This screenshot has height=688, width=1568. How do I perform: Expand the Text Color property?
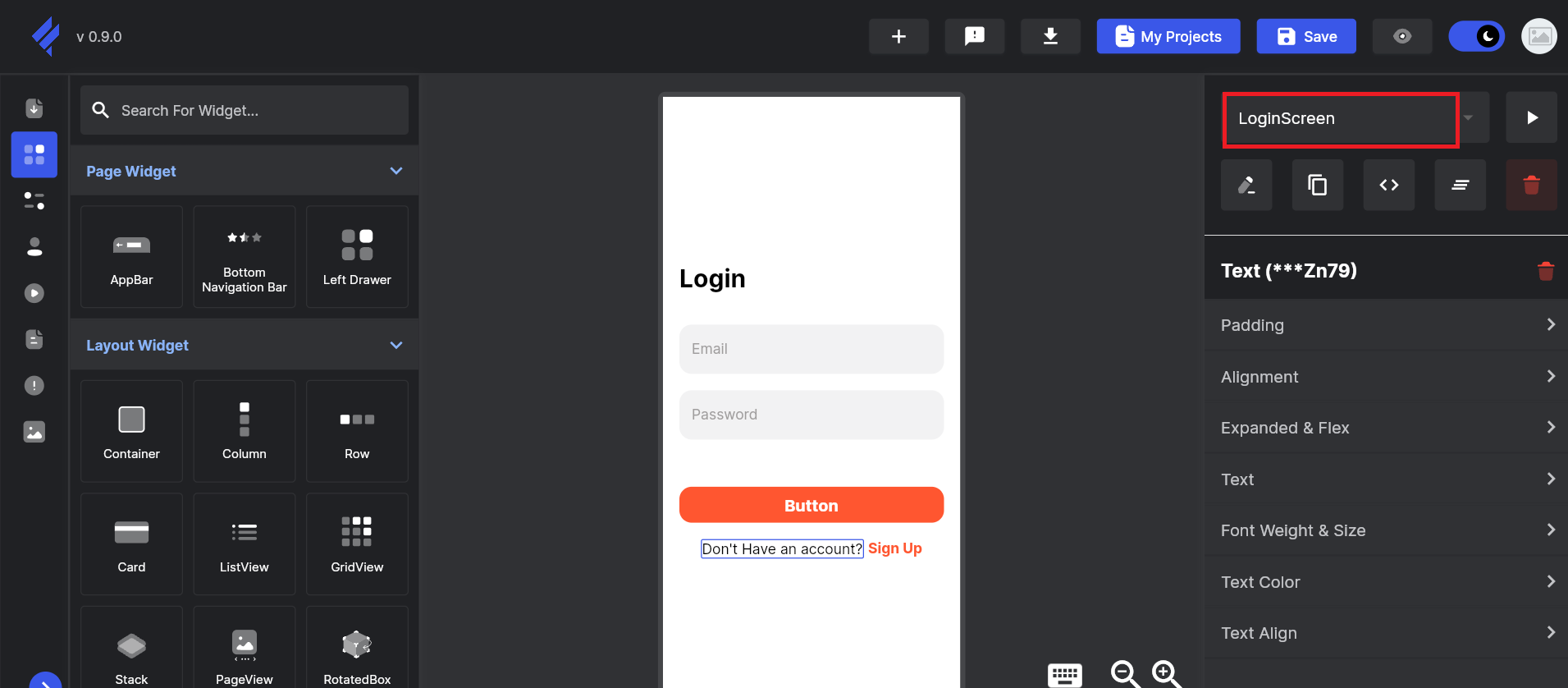pos(1385,582)
